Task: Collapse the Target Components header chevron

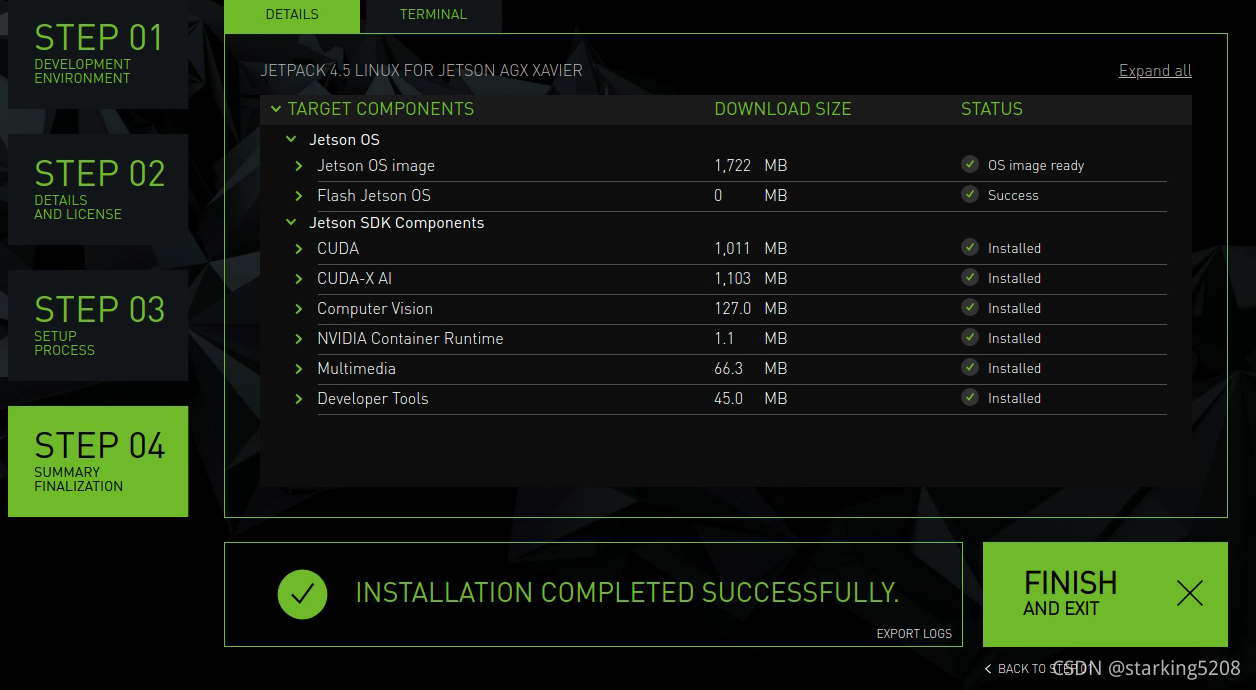Action: coord(276,109)
